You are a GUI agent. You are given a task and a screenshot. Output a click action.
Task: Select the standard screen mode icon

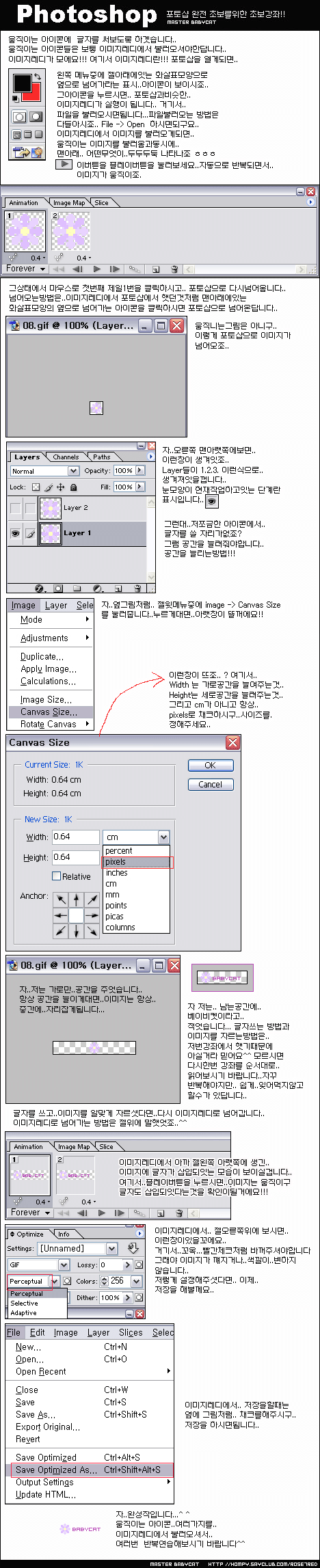[16, 135]
